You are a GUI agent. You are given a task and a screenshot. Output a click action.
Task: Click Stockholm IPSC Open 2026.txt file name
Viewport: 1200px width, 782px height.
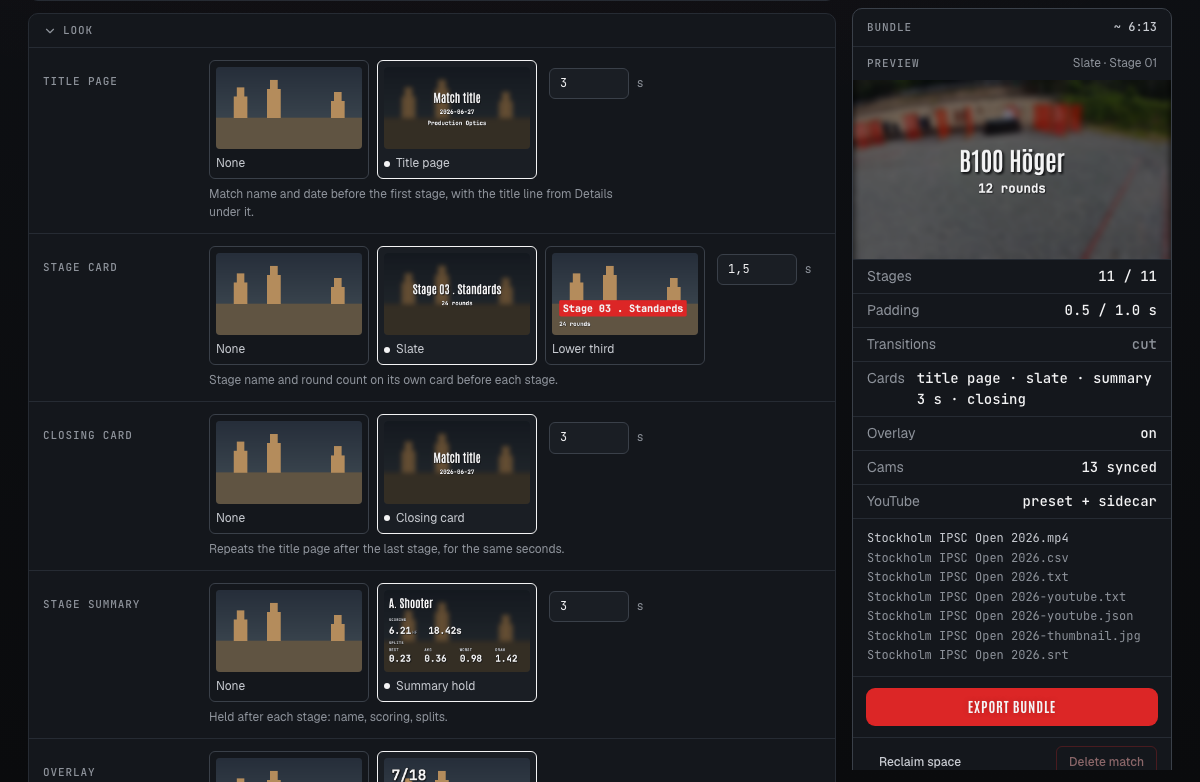(x=968, y=577)
